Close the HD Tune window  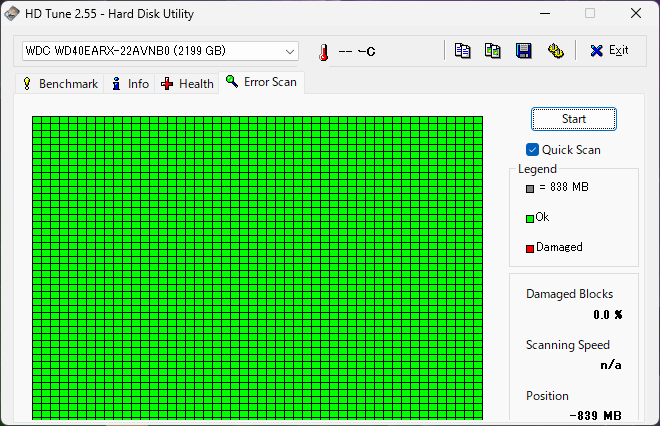636,13
